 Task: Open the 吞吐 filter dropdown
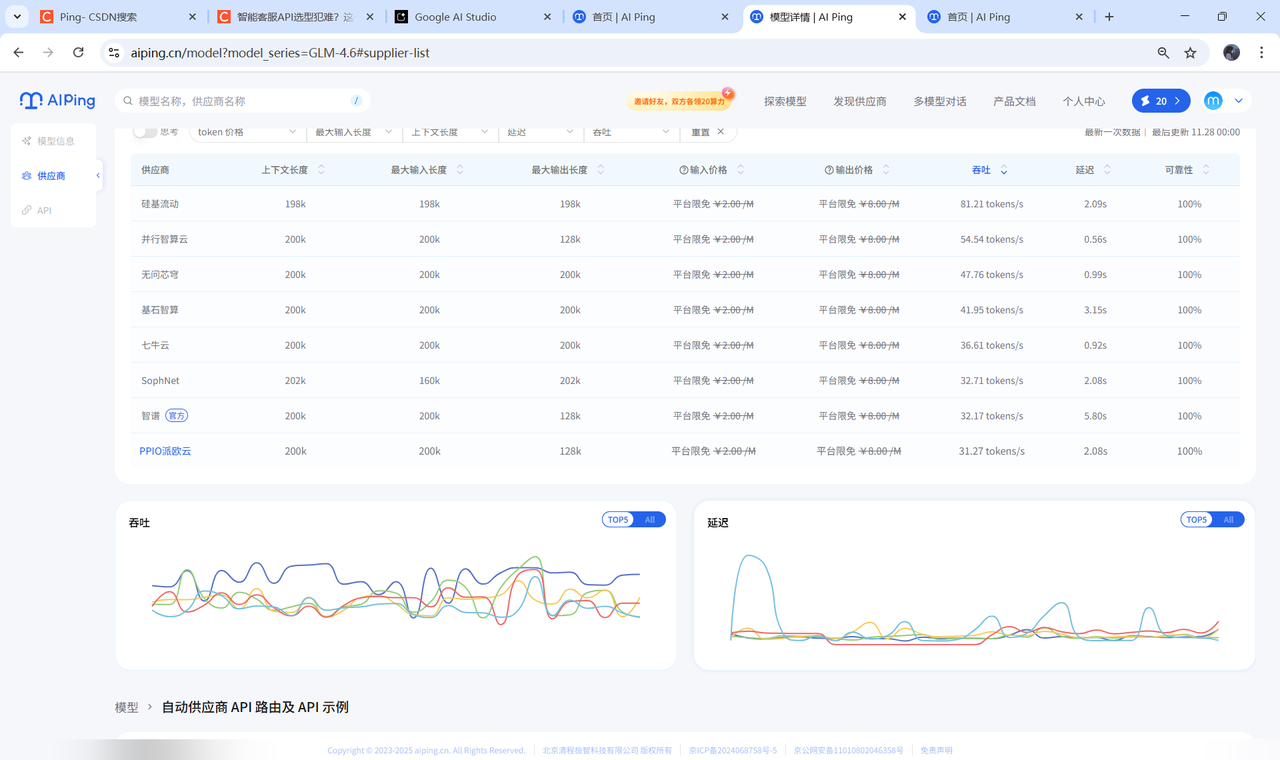[x=632, y=132]
